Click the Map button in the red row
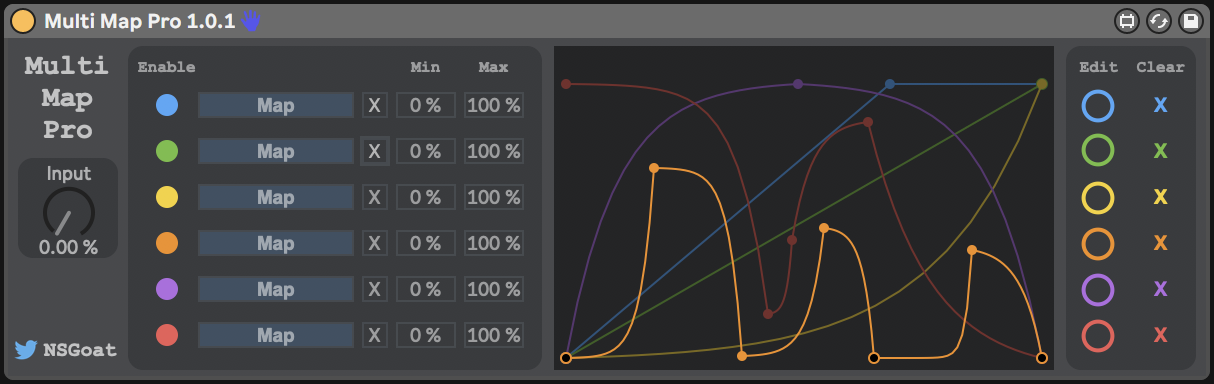The width and height of the screenshot is (1214, 384). (276, 335)
